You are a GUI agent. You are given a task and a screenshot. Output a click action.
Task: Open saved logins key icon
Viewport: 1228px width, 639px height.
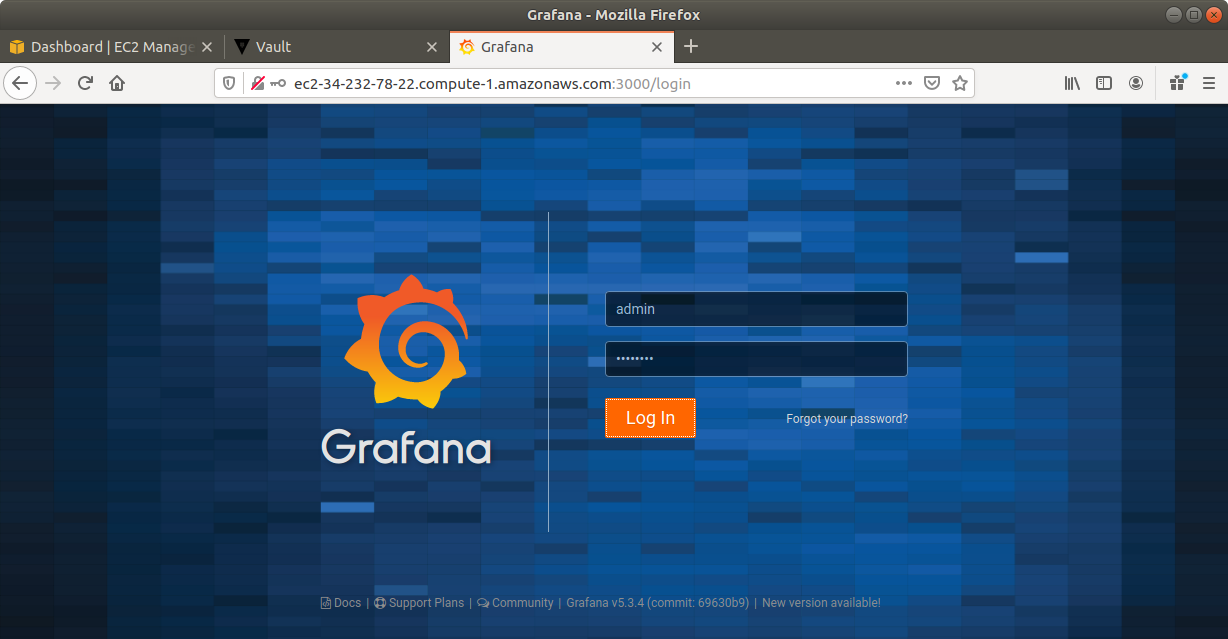click(x=278, y=83)
